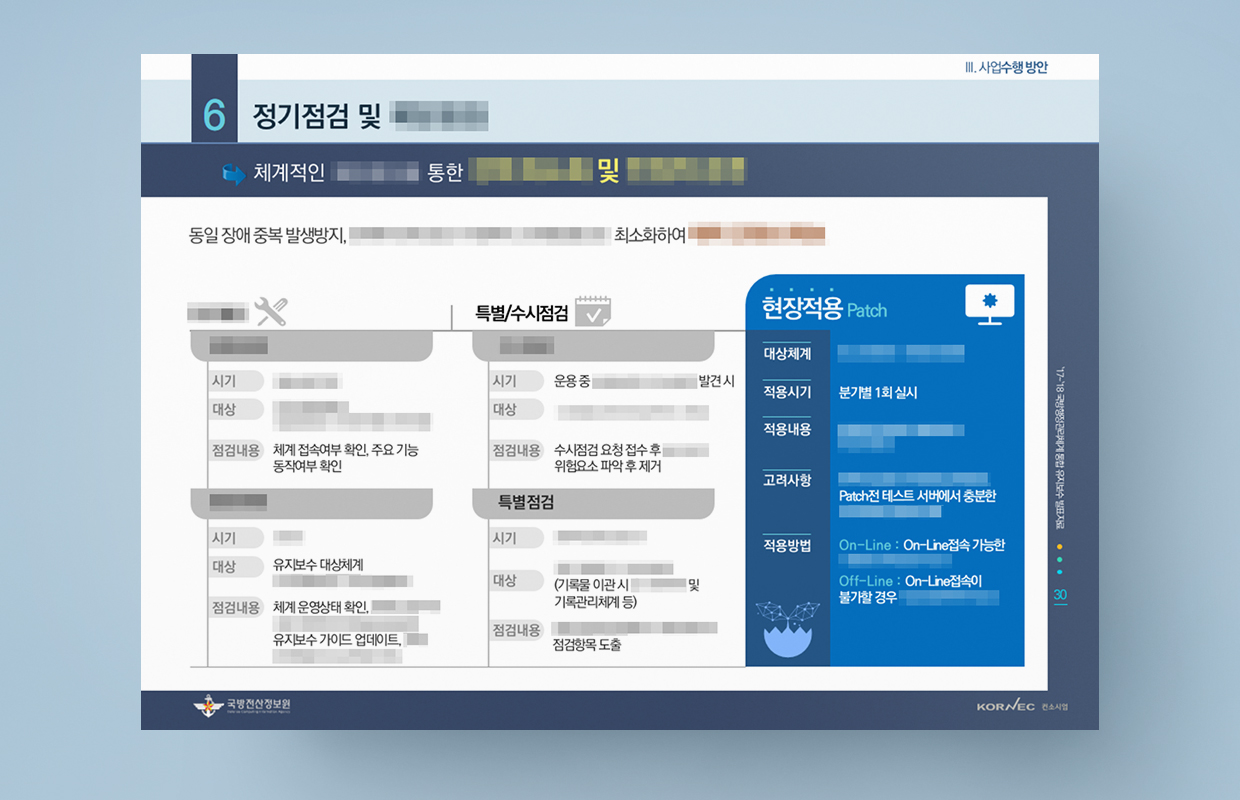Select the '적용내용' label
Image resolution: width=1240 pixels, height=800 pixels.
(x=787, y=429)
